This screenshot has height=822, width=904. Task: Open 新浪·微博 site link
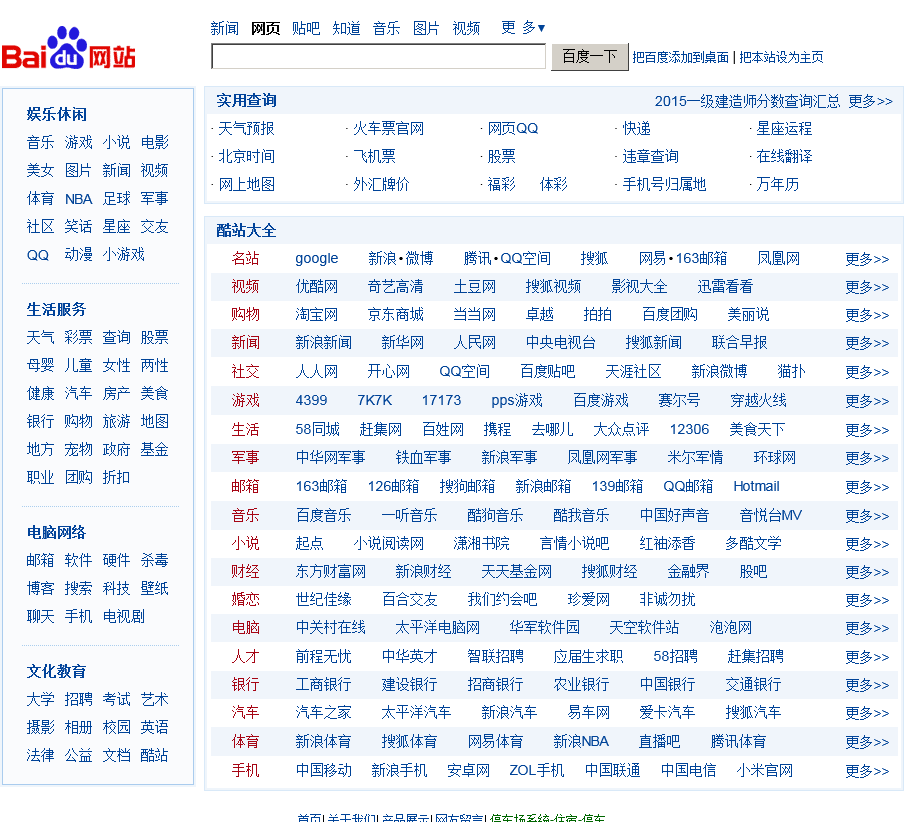[401, 258]
